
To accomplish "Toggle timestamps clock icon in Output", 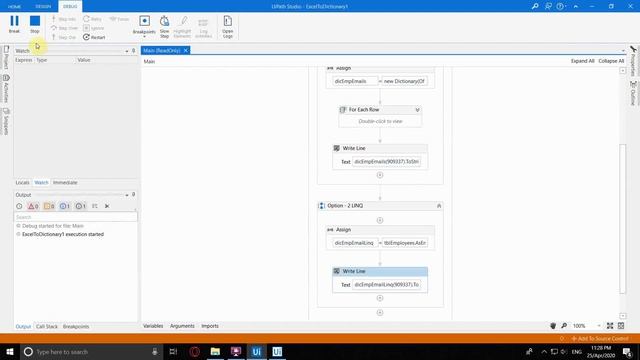I will pyautogui.click(x=19, y=206).
